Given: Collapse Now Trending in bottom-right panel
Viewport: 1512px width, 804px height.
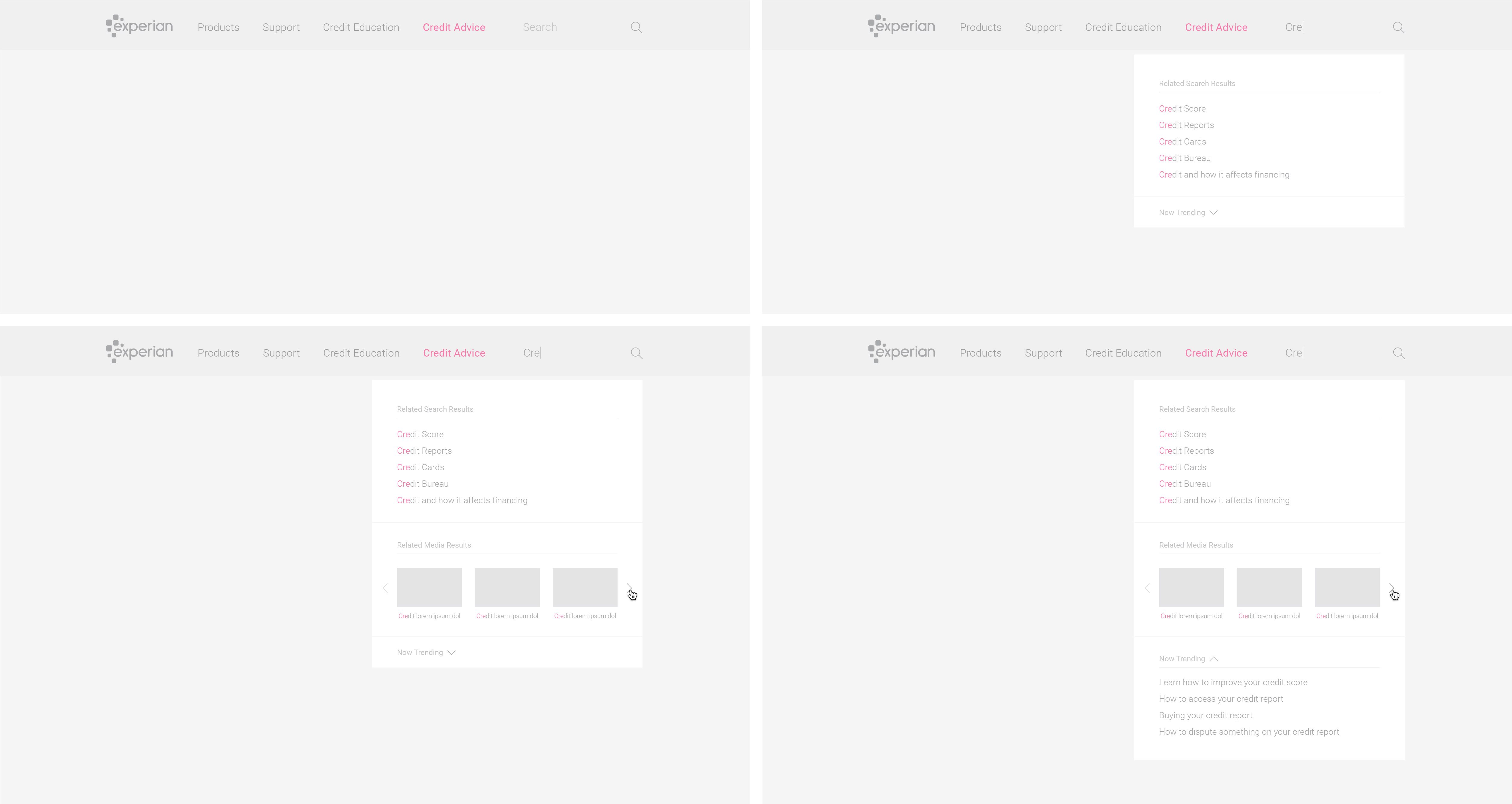Looking at the screenshot, I should point(1188,659).
